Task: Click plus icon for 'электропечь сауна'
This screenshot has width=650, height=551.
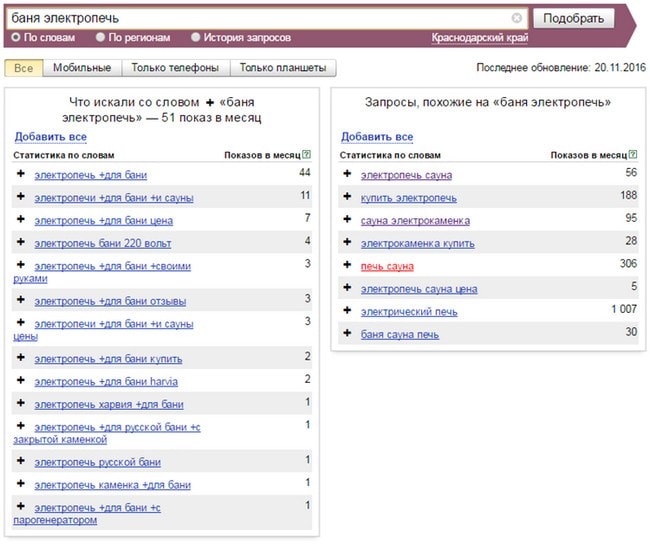Action: [x=347, y=174]
